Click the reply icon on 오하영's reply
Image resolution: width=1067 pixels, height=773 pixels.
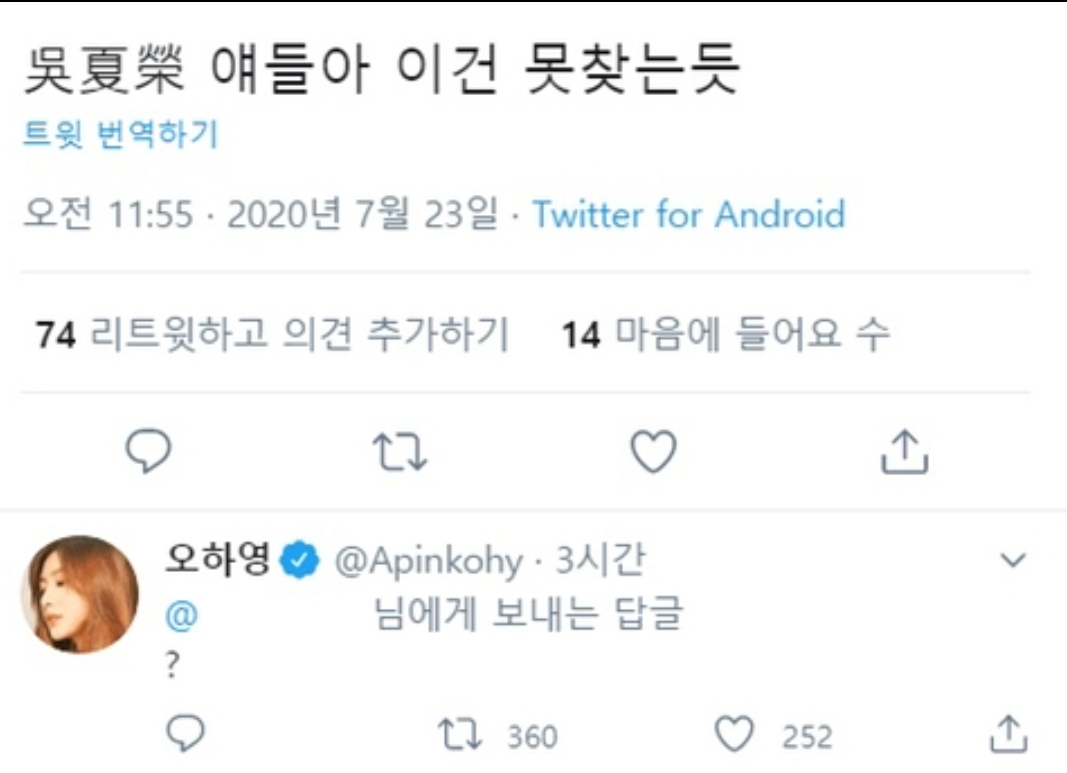pyautogui.click(x=185, y=733)
